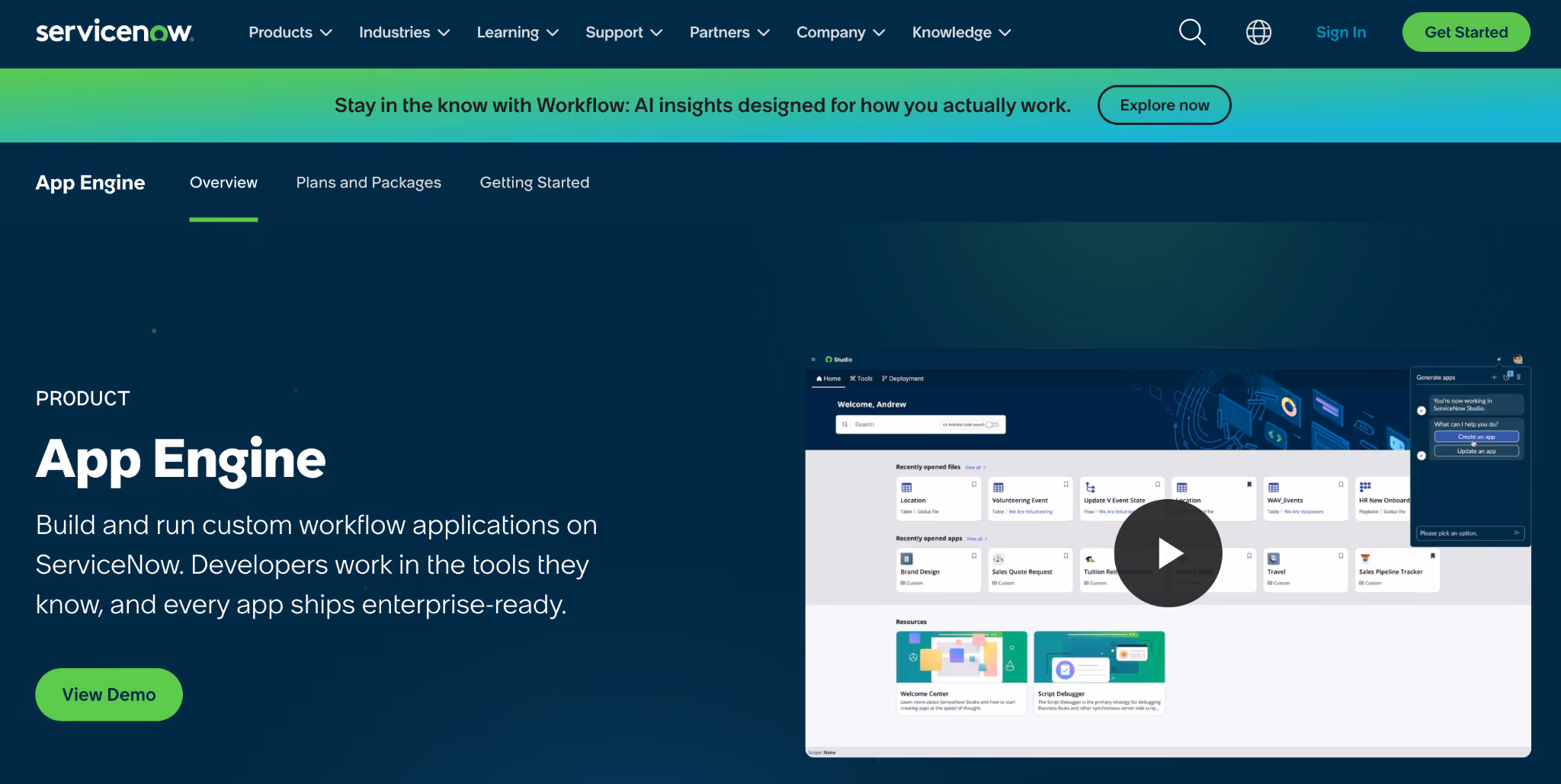
Task: Click the App Engine title in the sub-navigation
Action: [x=91, y=183]
